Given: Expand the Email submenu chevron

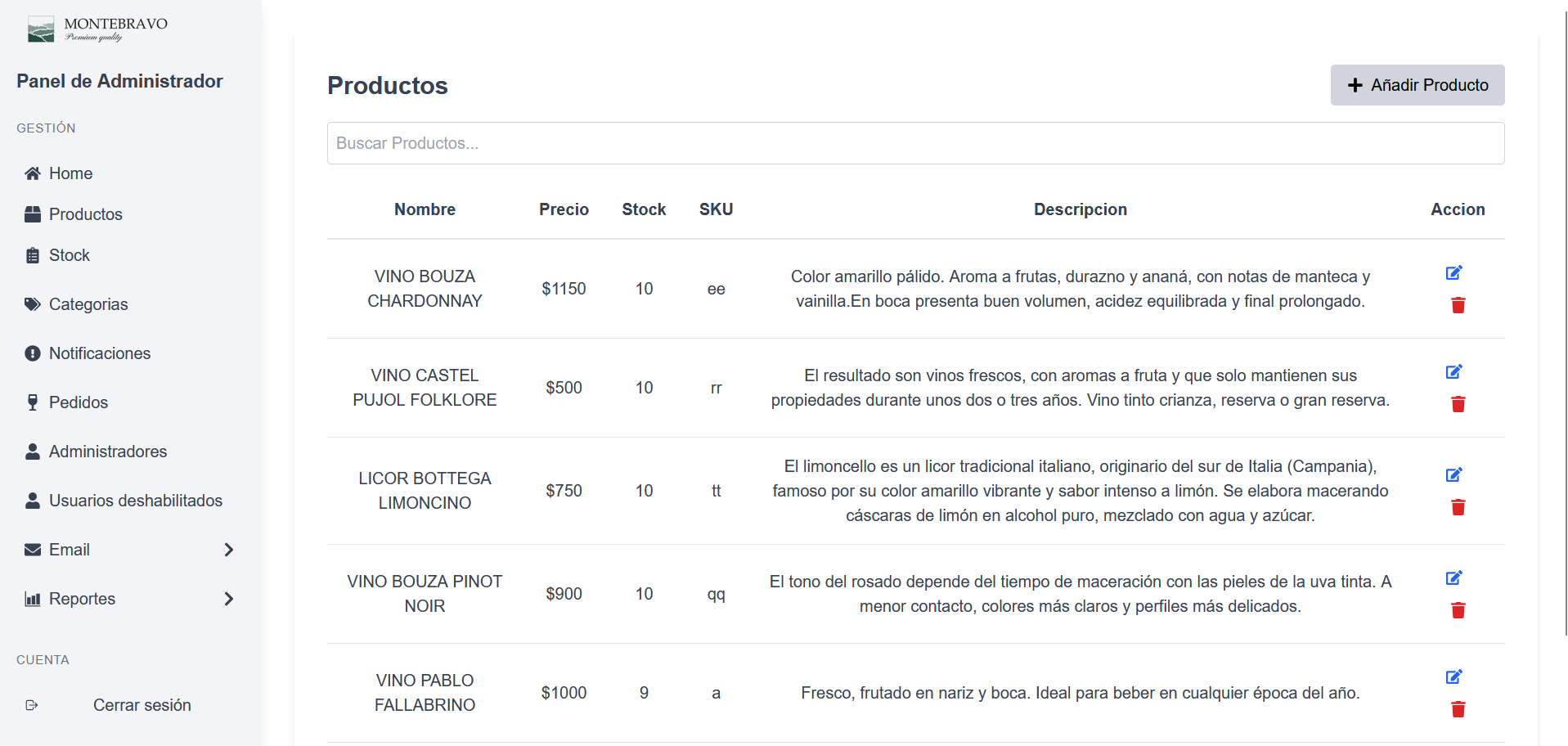Looking at the screenshot, I should point(229,550).
